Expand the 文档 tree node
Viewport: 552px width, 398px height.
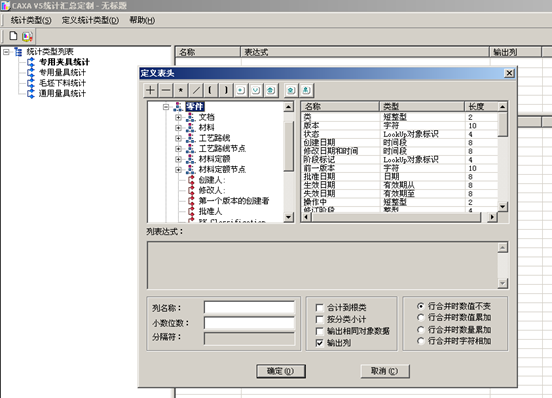pyautogui.click(x=178, y=117)
